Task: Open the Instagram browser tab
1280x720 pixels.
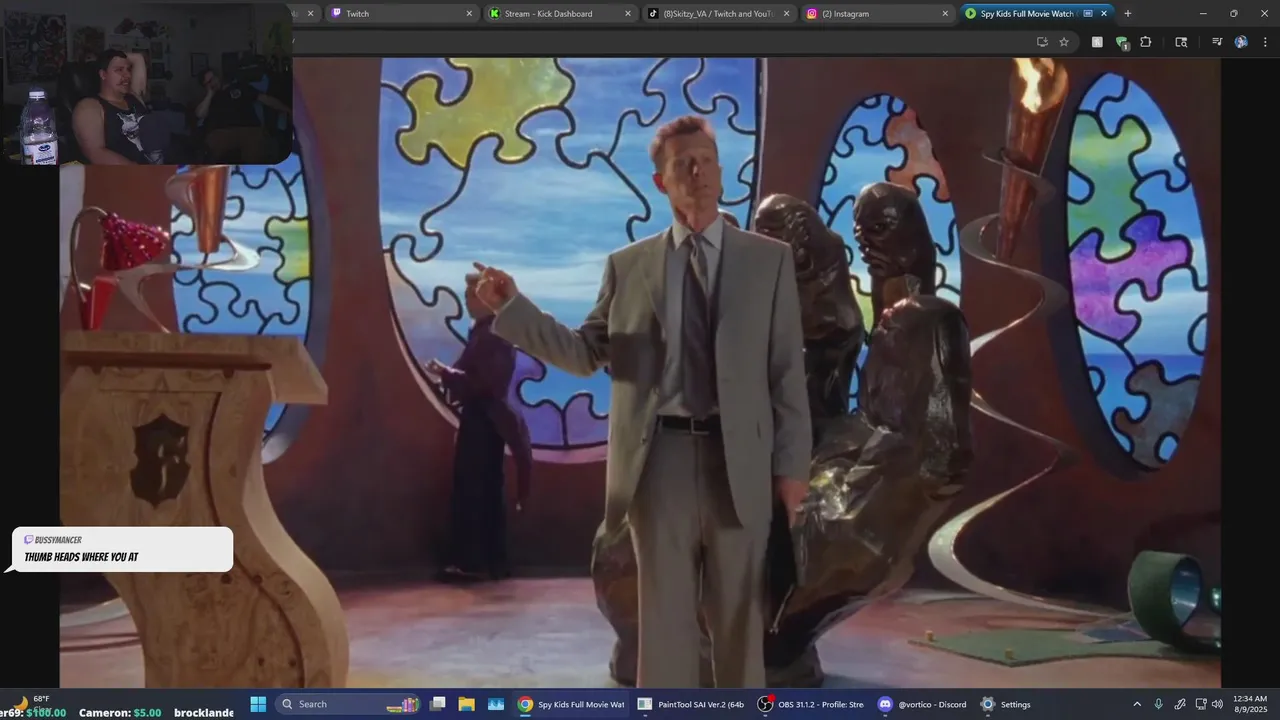Action: [x=876, y=14]
